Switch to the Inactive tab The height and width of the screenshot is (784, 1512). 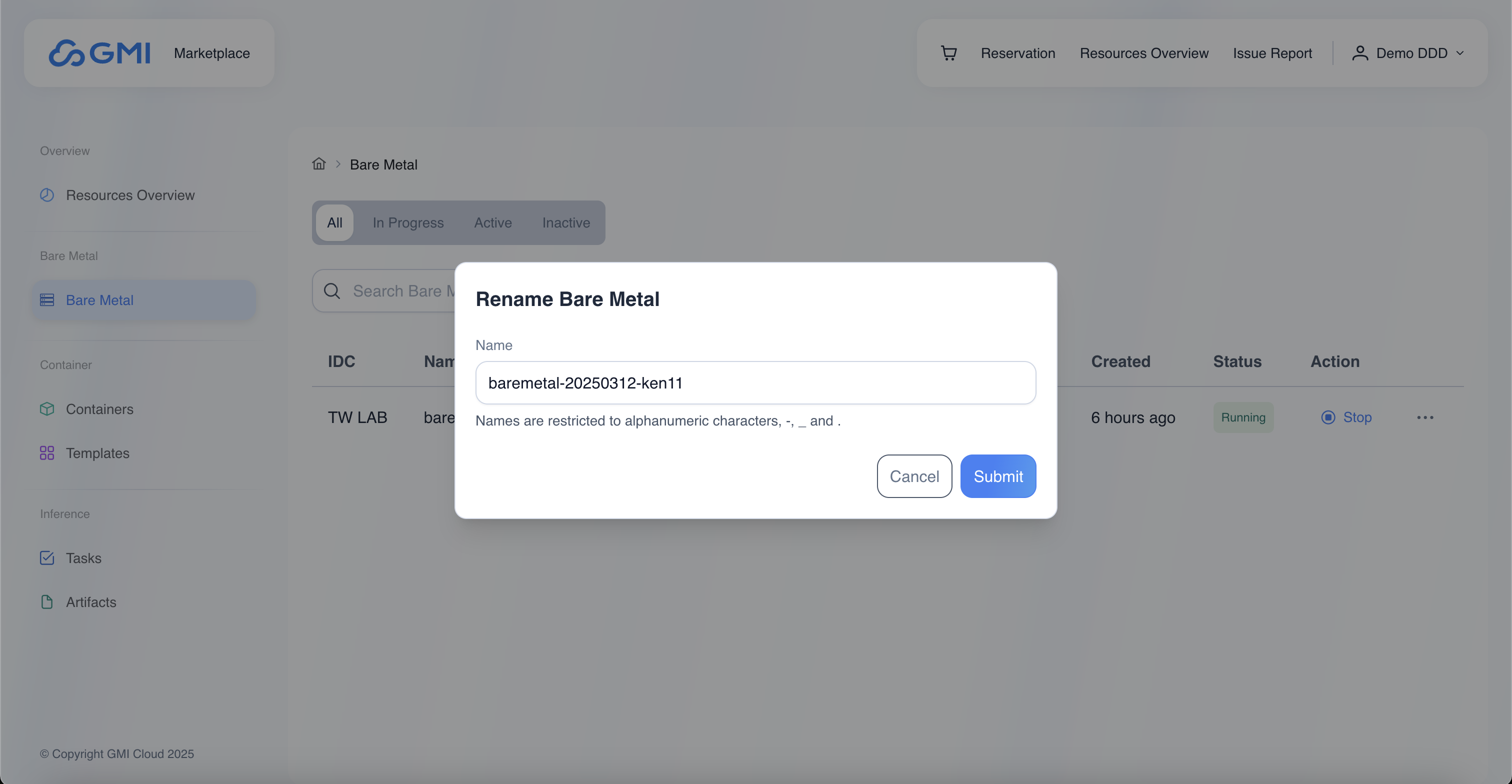pos(566,222)
